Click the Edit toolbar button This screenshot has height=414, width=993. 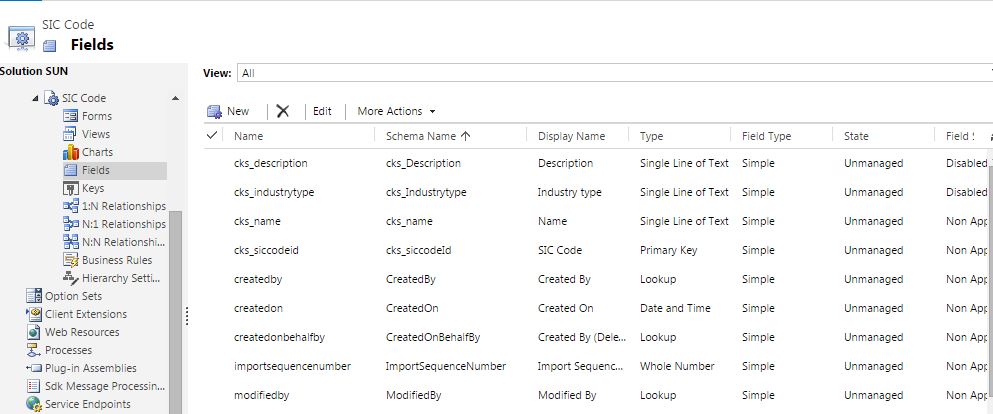coord(322,111)
